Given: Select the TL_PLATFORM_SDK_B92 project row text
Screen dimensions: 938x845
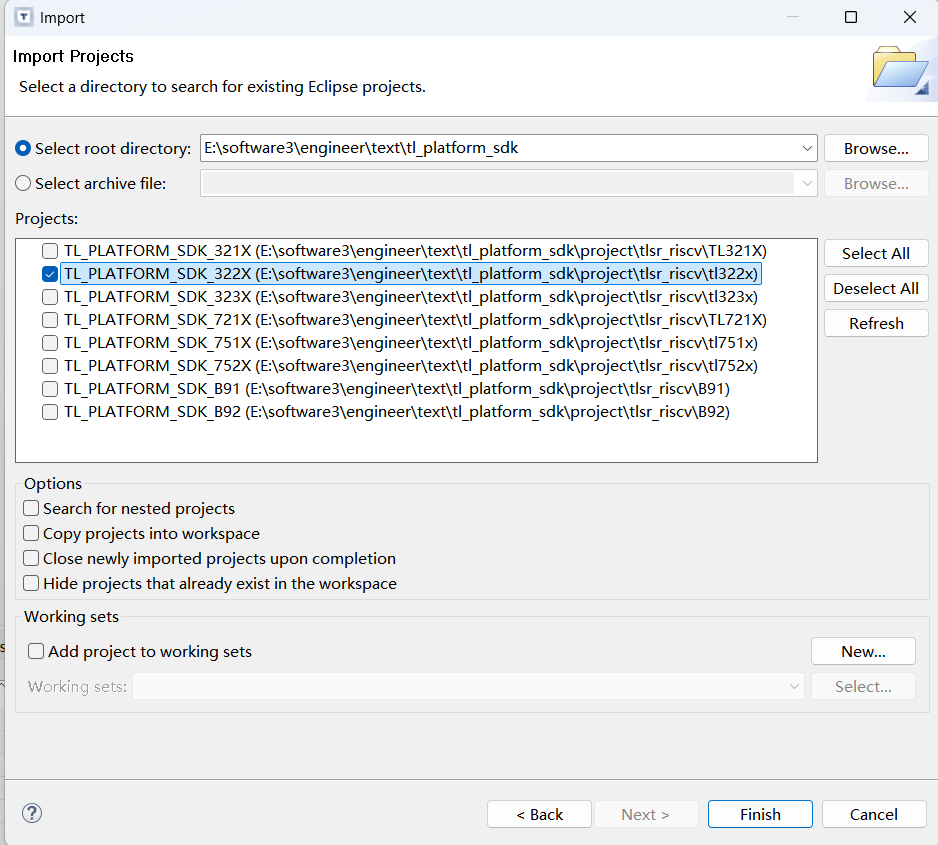Looking at the screenshot, I should [397, 412].
